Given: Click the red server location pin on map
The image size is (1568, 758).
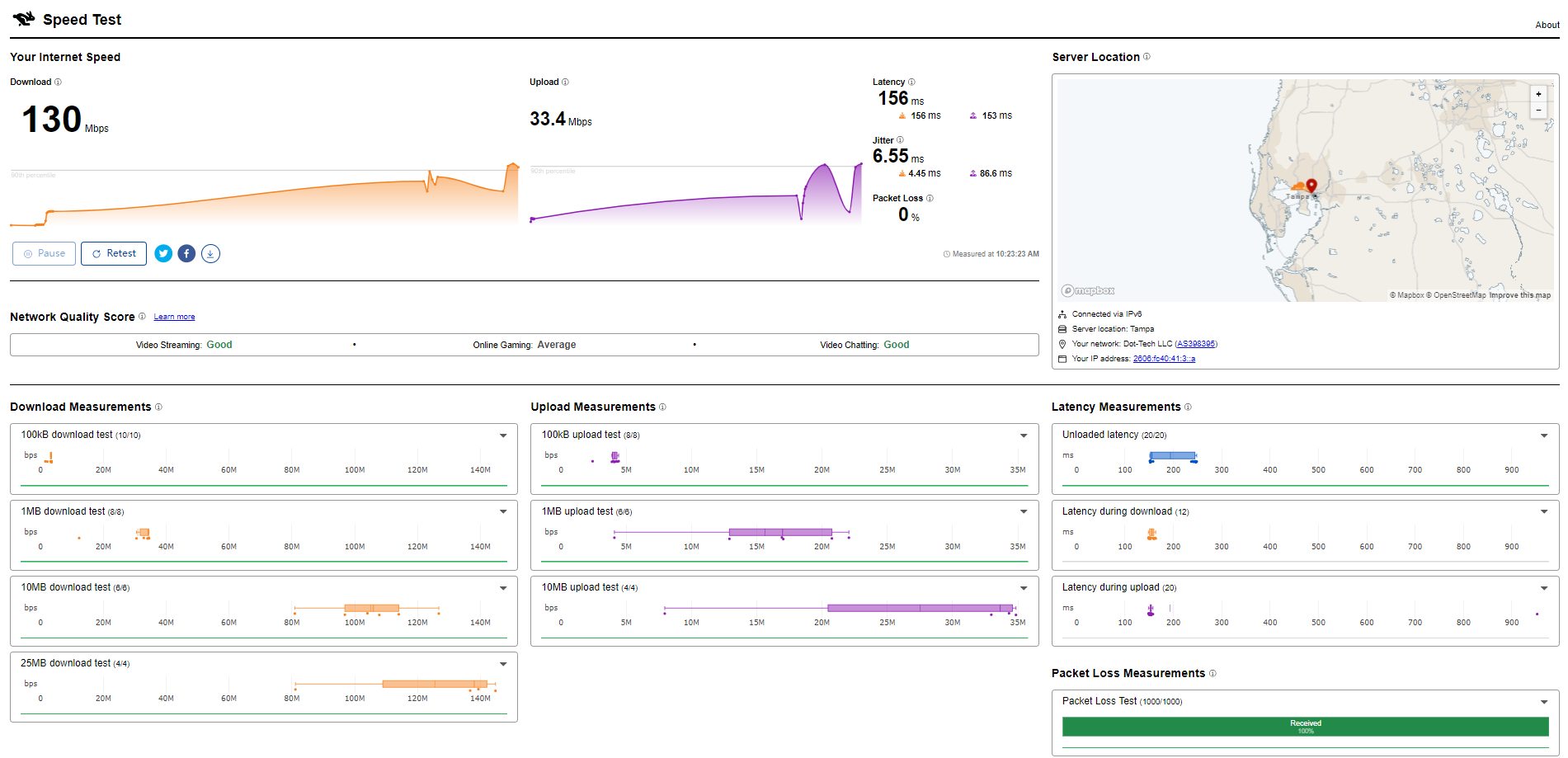Looking at the screenshot, I should tap(1311, 186).
